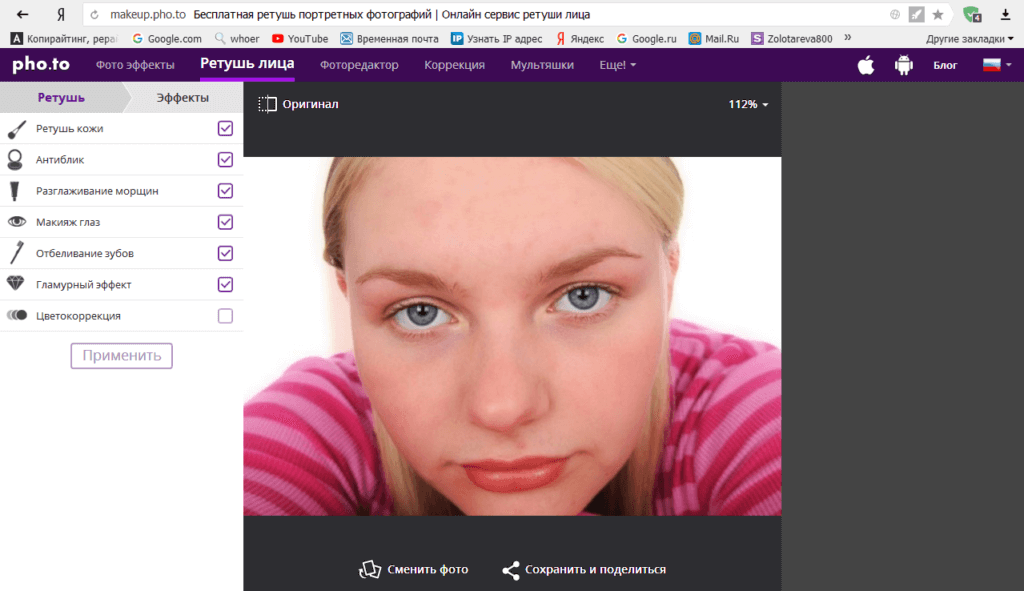Click the share icon near save

pos(511,570)
